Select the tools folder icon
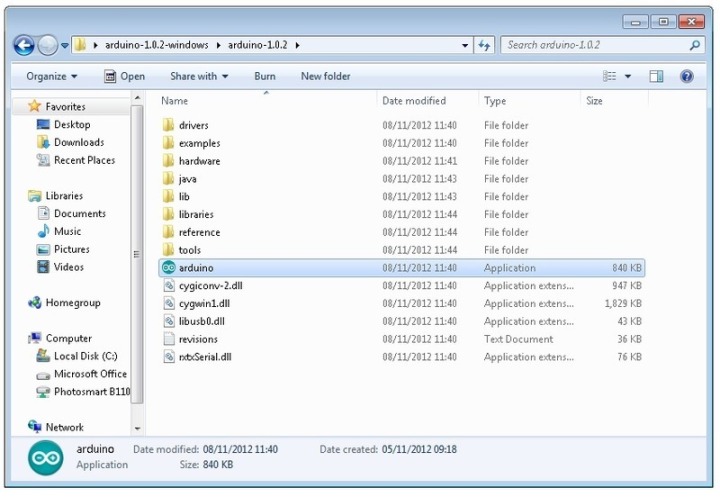Screen dimensions: 720x497 coord(169,250)
